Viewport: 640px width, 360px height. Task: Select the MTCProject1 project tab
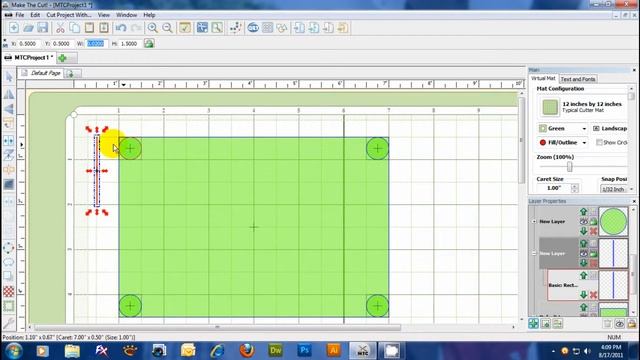tap(29, 58)
